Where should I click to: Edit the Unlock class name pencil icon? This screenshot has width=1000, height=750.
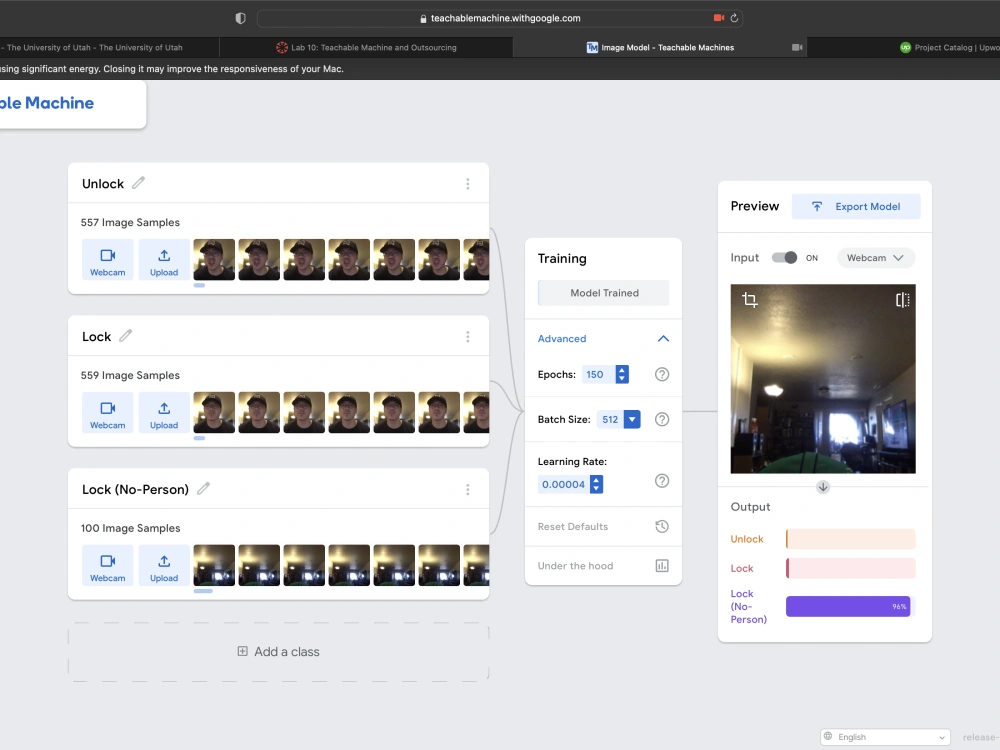(138, 183)
